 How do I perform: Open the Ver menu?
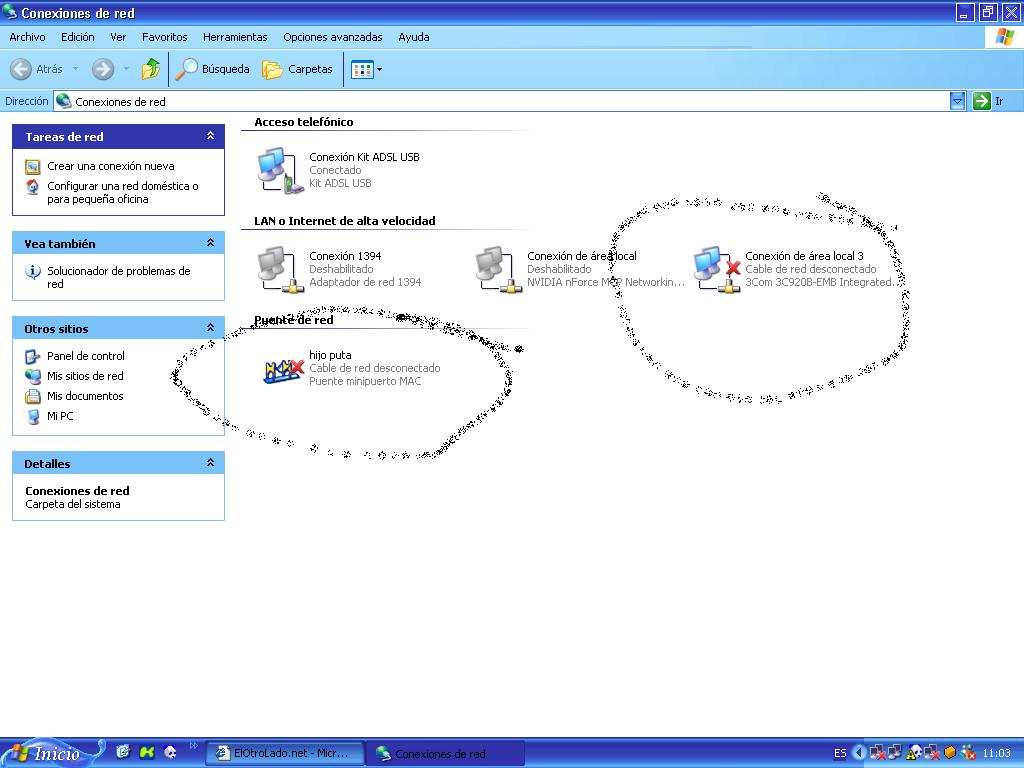pos(118,37)
